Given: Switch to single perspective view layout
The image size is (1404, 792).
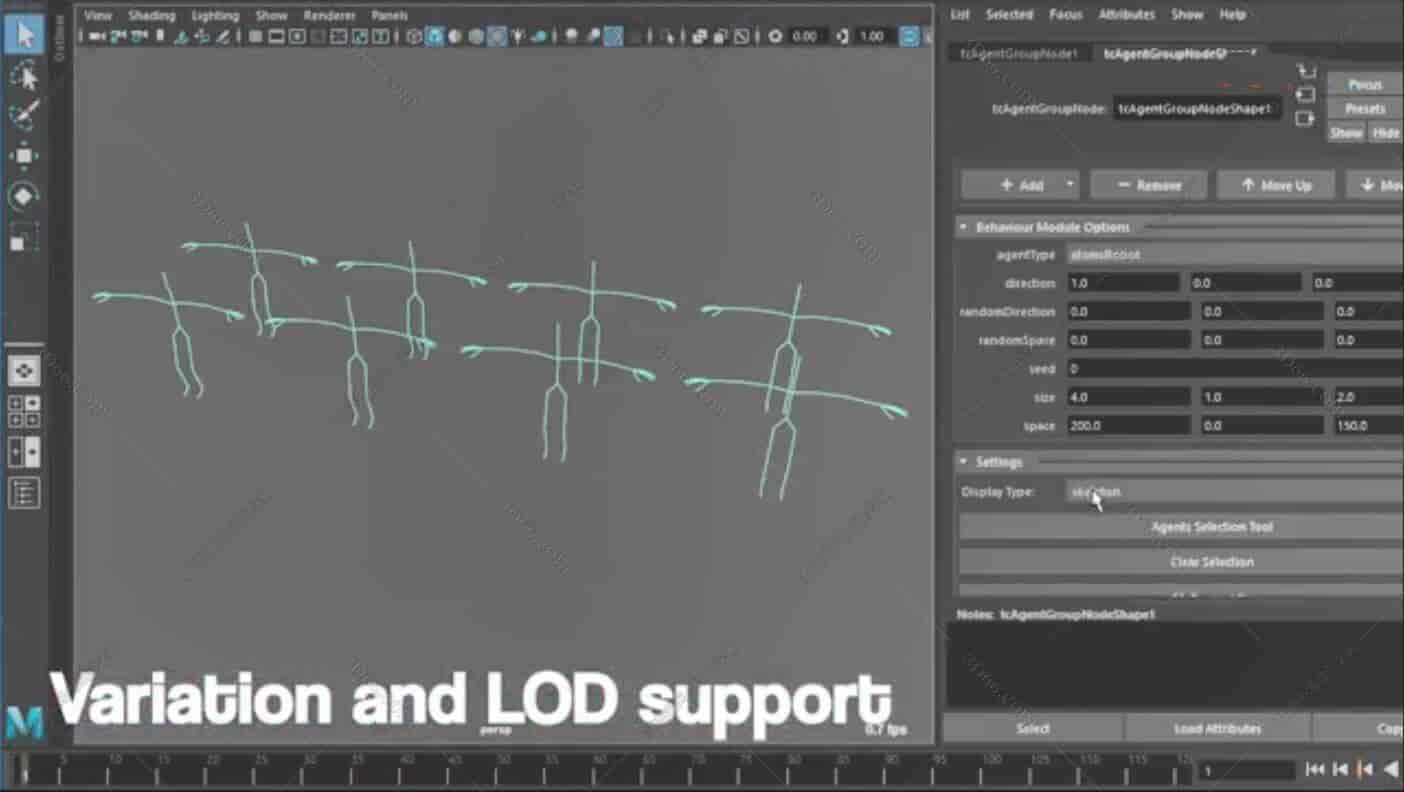Looking at the screenshot, I should 24,370.
